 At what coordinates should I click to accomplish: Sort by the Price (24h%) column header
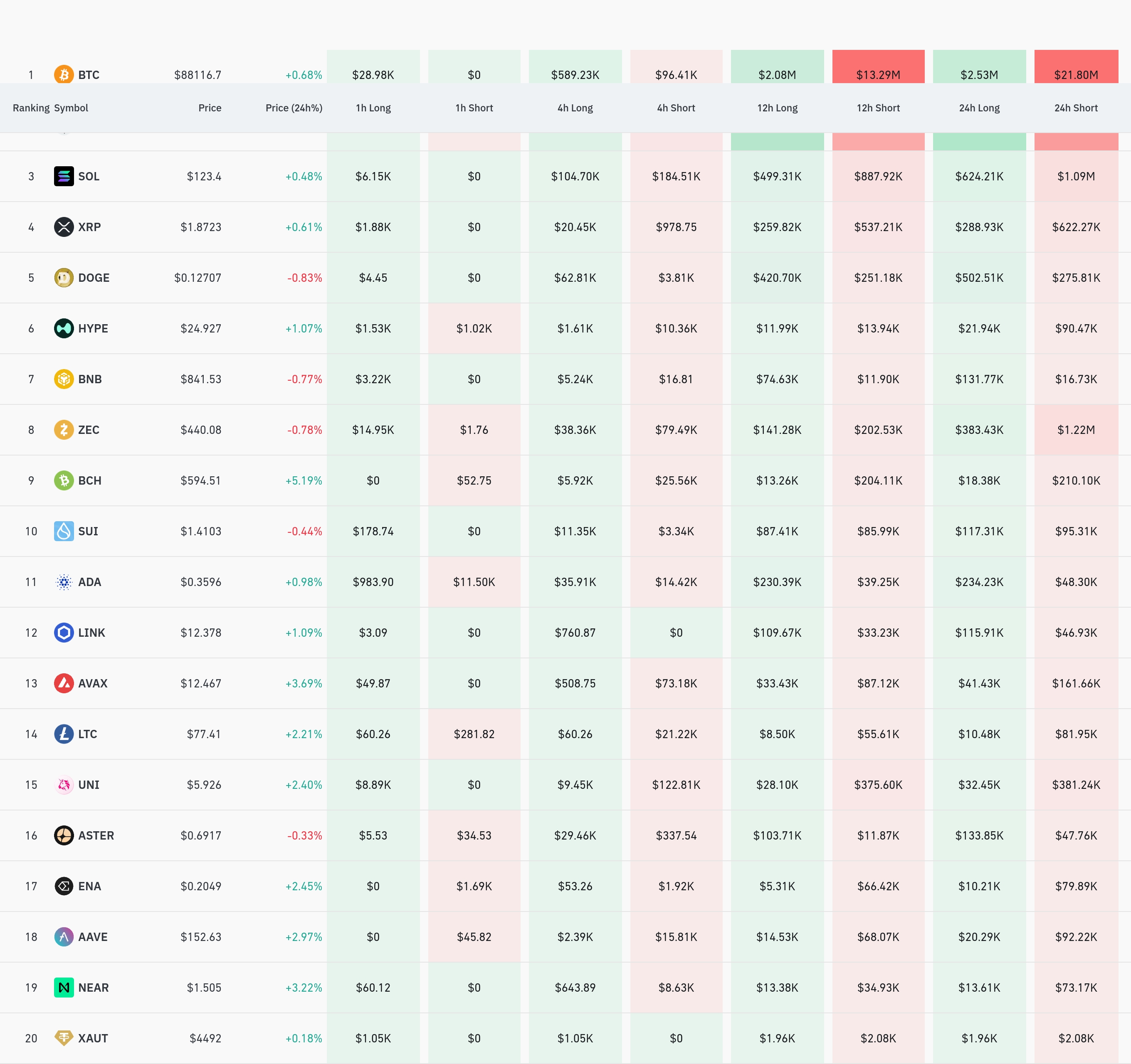click(294, 108)
